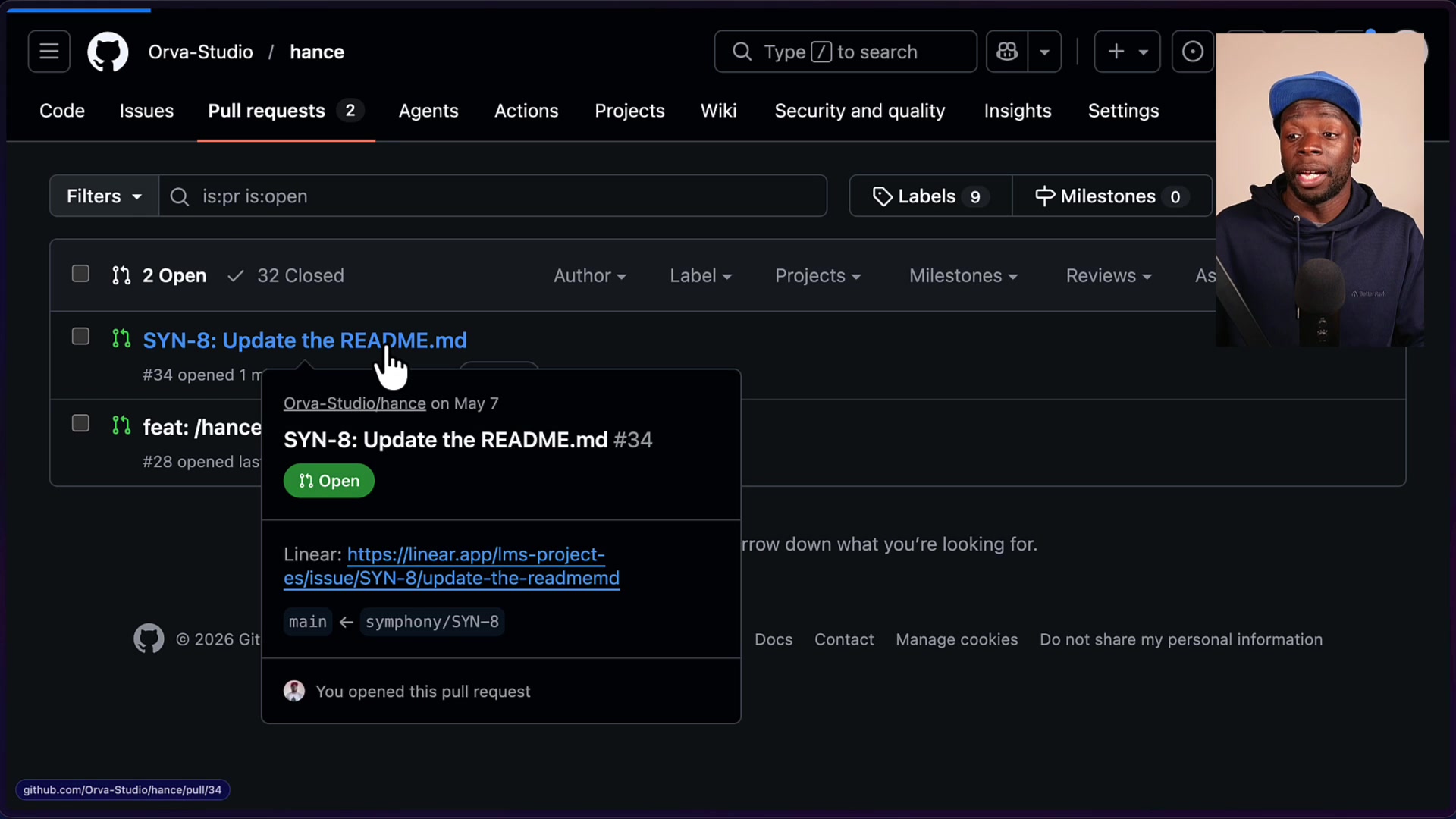Open the Projects tab
The height and width of the screenshot is (819, 1456).
629,111
